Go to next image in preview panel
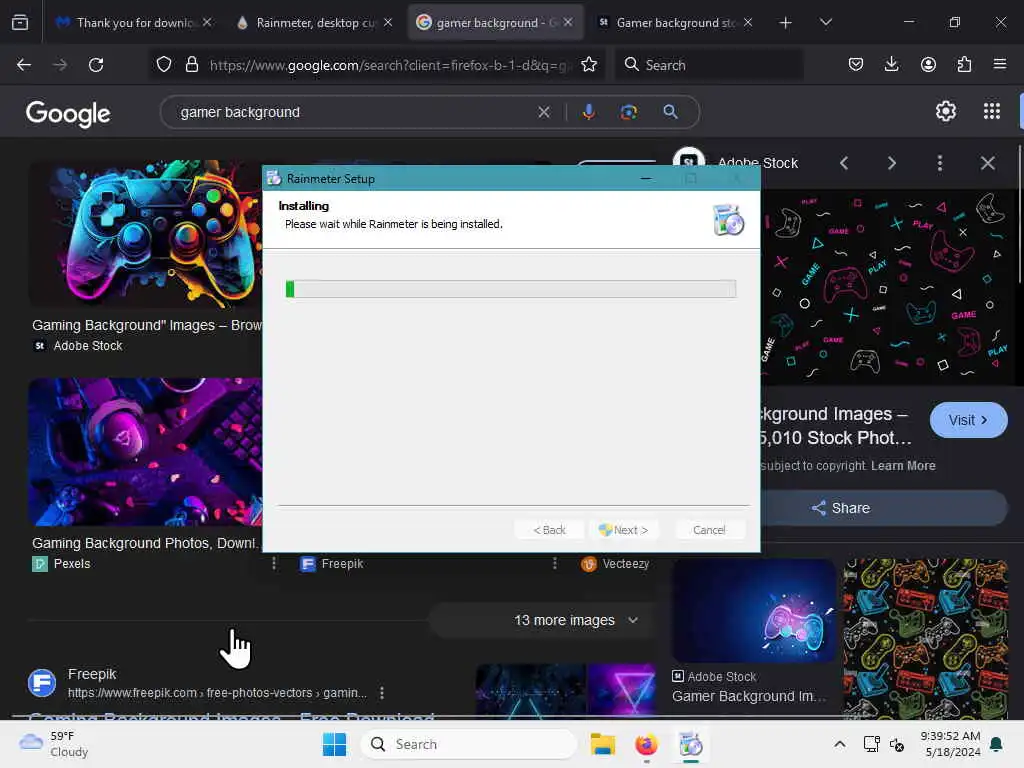 (891, 163)
